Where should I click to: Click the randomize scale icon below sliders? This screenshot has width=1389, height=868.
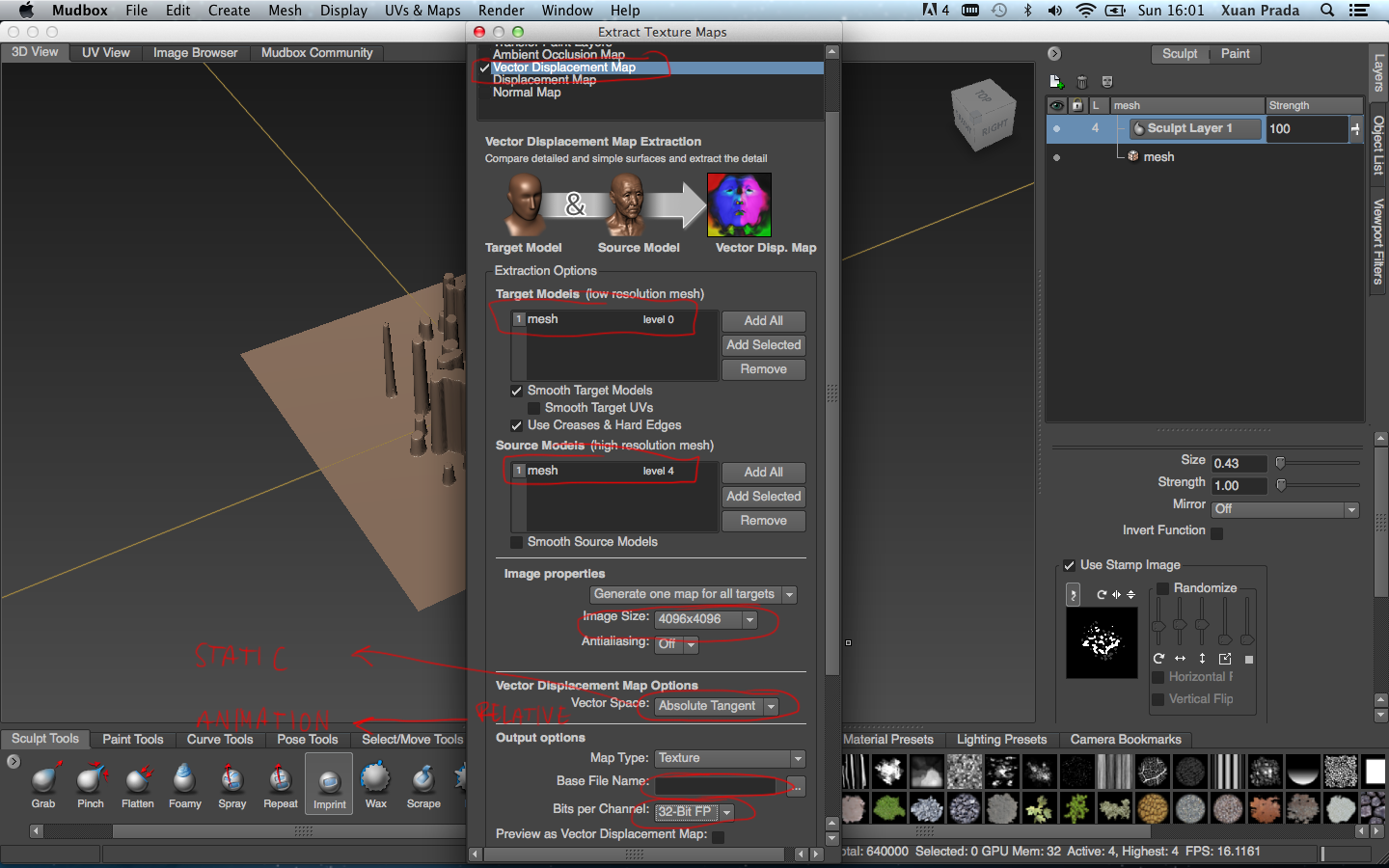(1225, 659)
